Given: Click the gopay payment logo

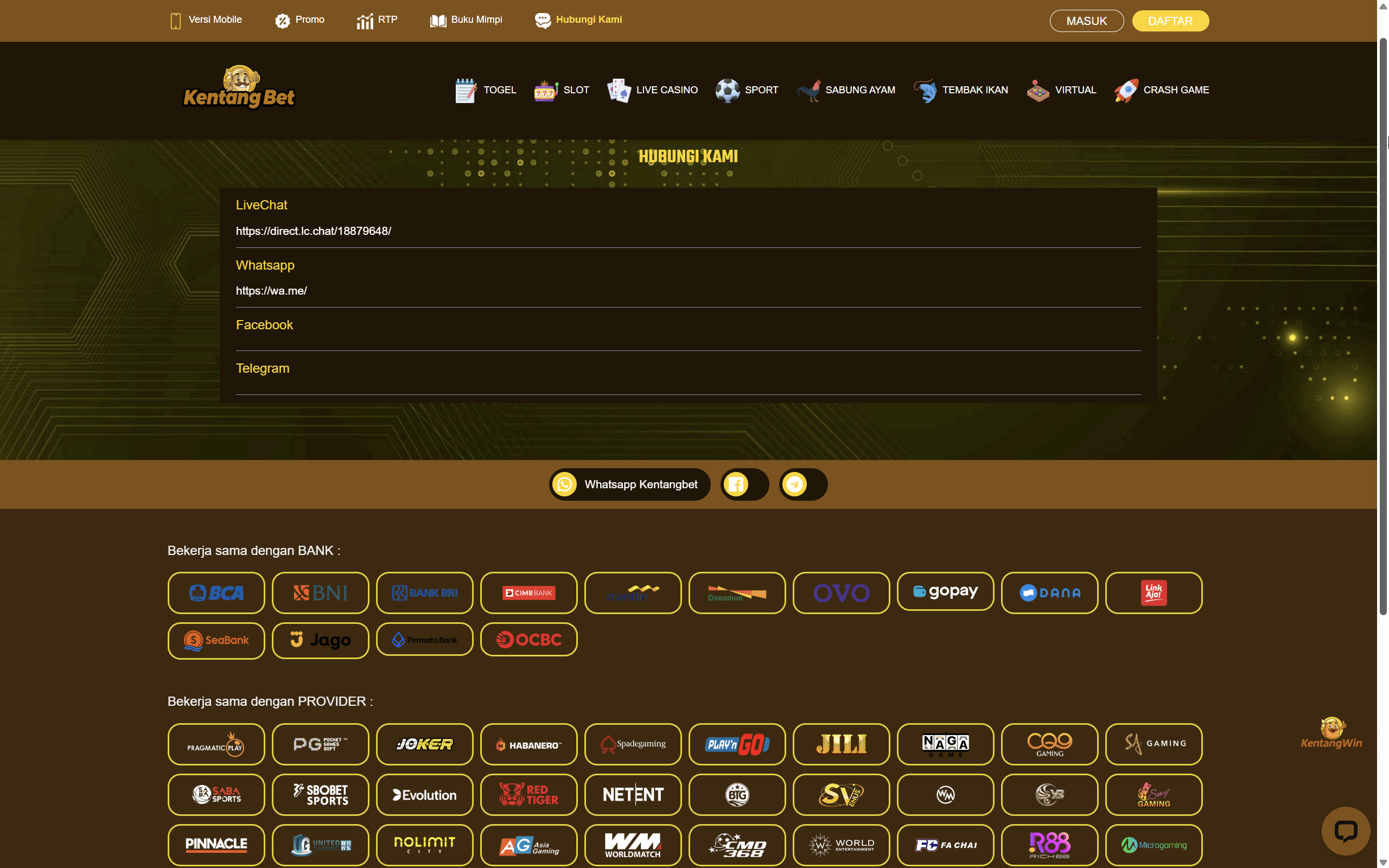Looking at the screenshot, I should pyautogui.click(x=945, y=591).
